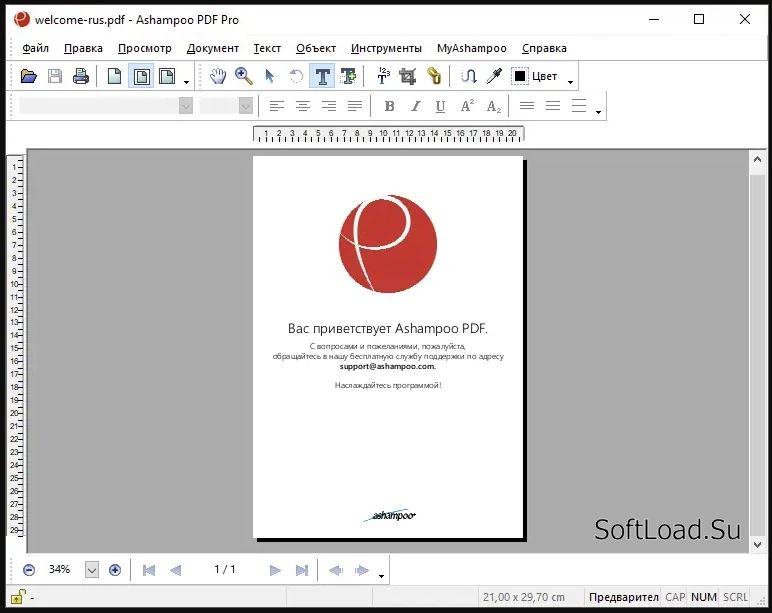Click the previous view back arrow
This screenshot has height=613, width=772.
tap(336, 570)
